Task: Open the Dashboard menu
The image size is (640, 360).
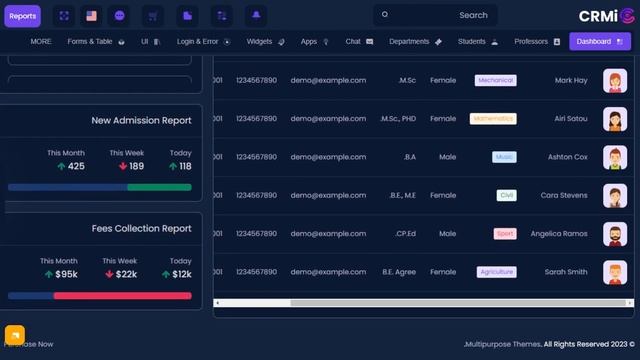Action: point(600,41)
